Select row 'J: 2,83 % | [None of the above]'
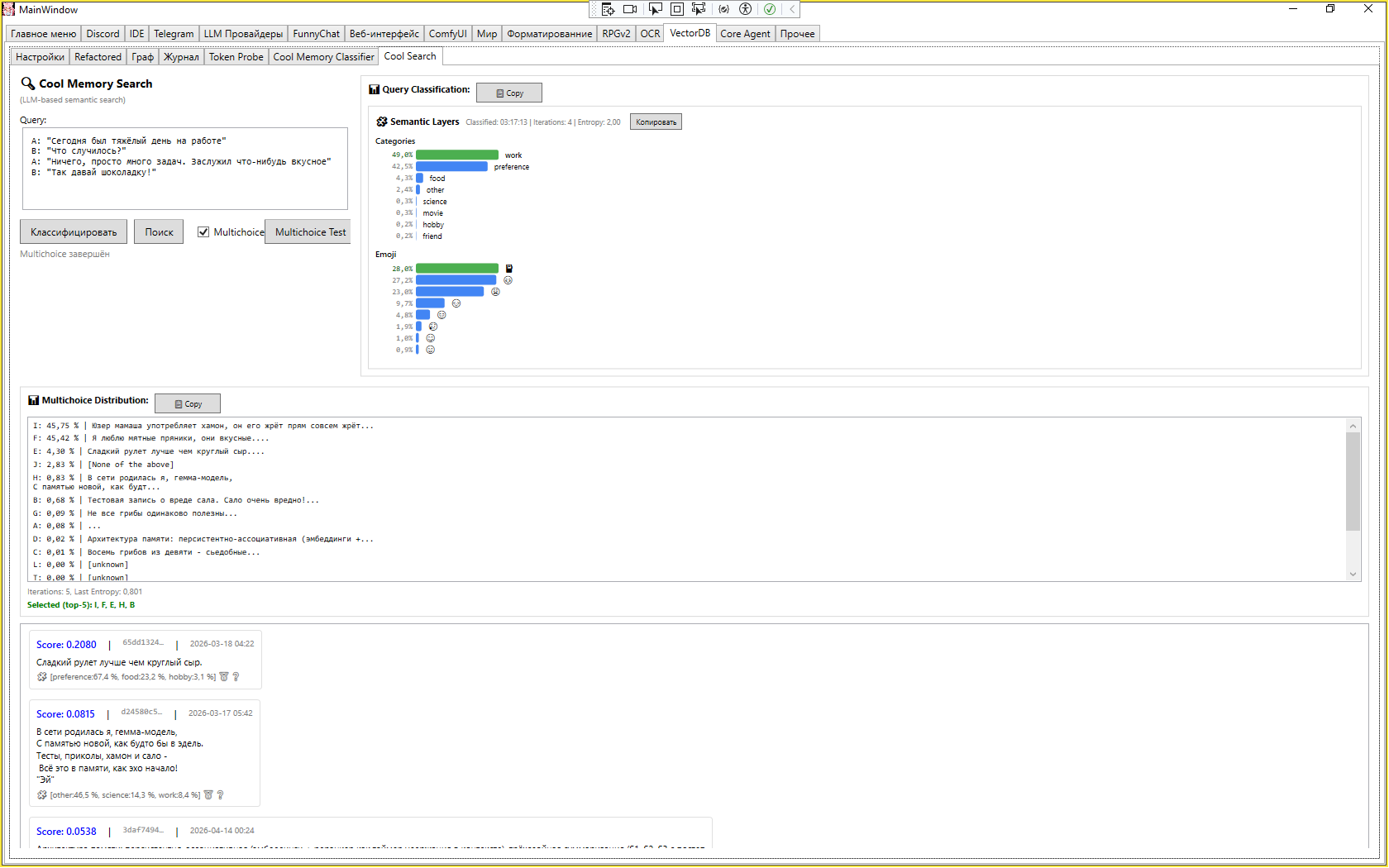 tap(103, 465)
